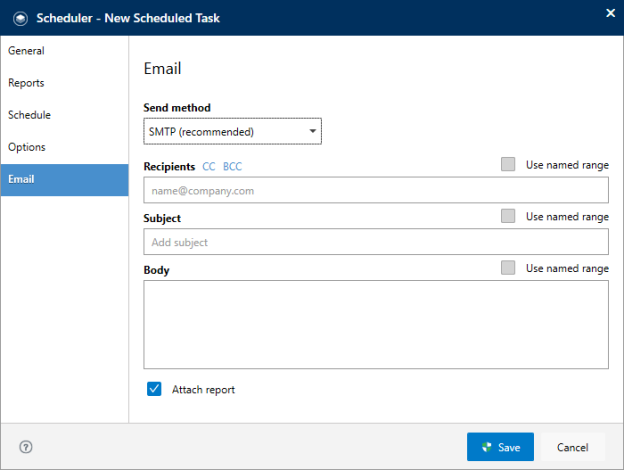Click the SMTP dropdown arrow
Image resolution: width=624 pixels, height=470 pixels.
click(x=313, y=131)
